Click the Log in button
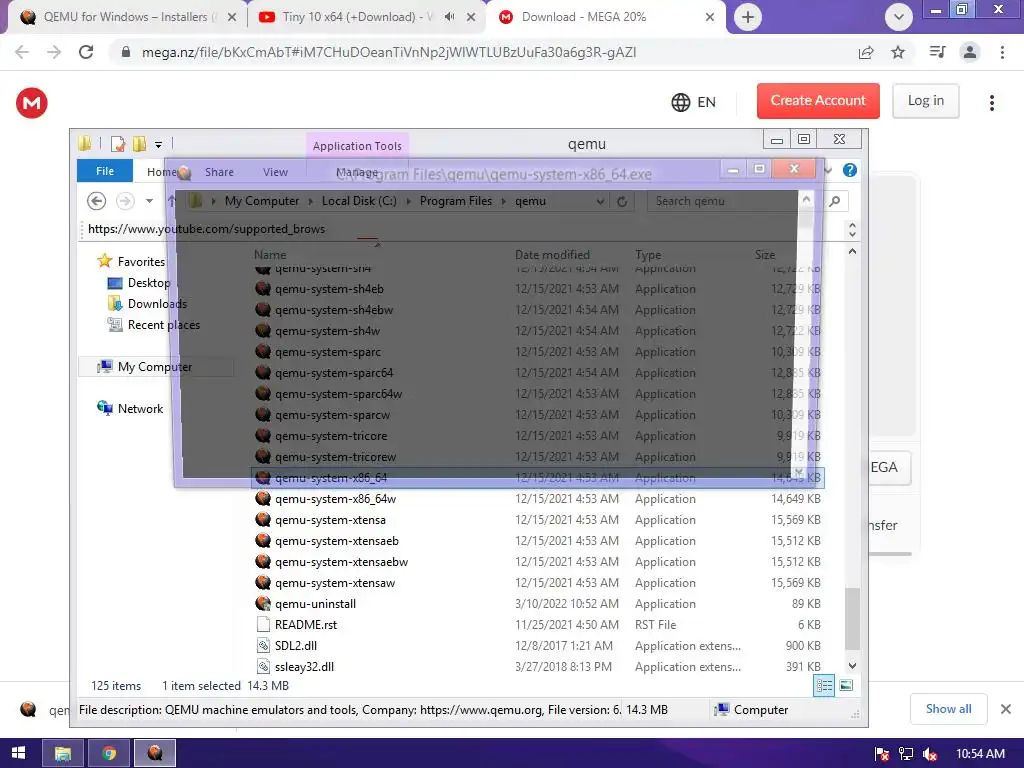 point(925,101)
